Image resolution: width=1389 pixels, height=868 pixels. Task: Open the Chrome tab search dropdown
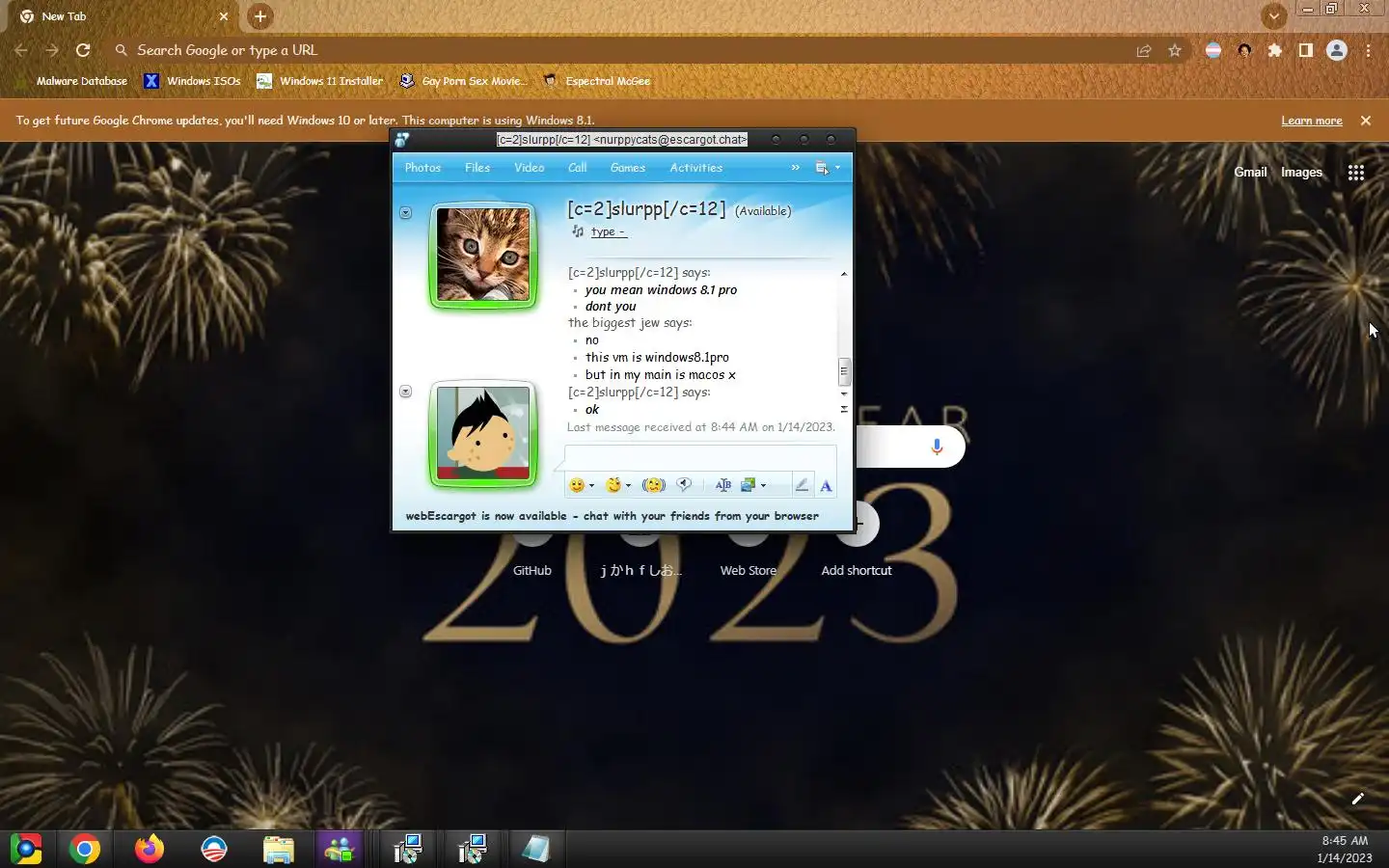[x=1274, y=16]
